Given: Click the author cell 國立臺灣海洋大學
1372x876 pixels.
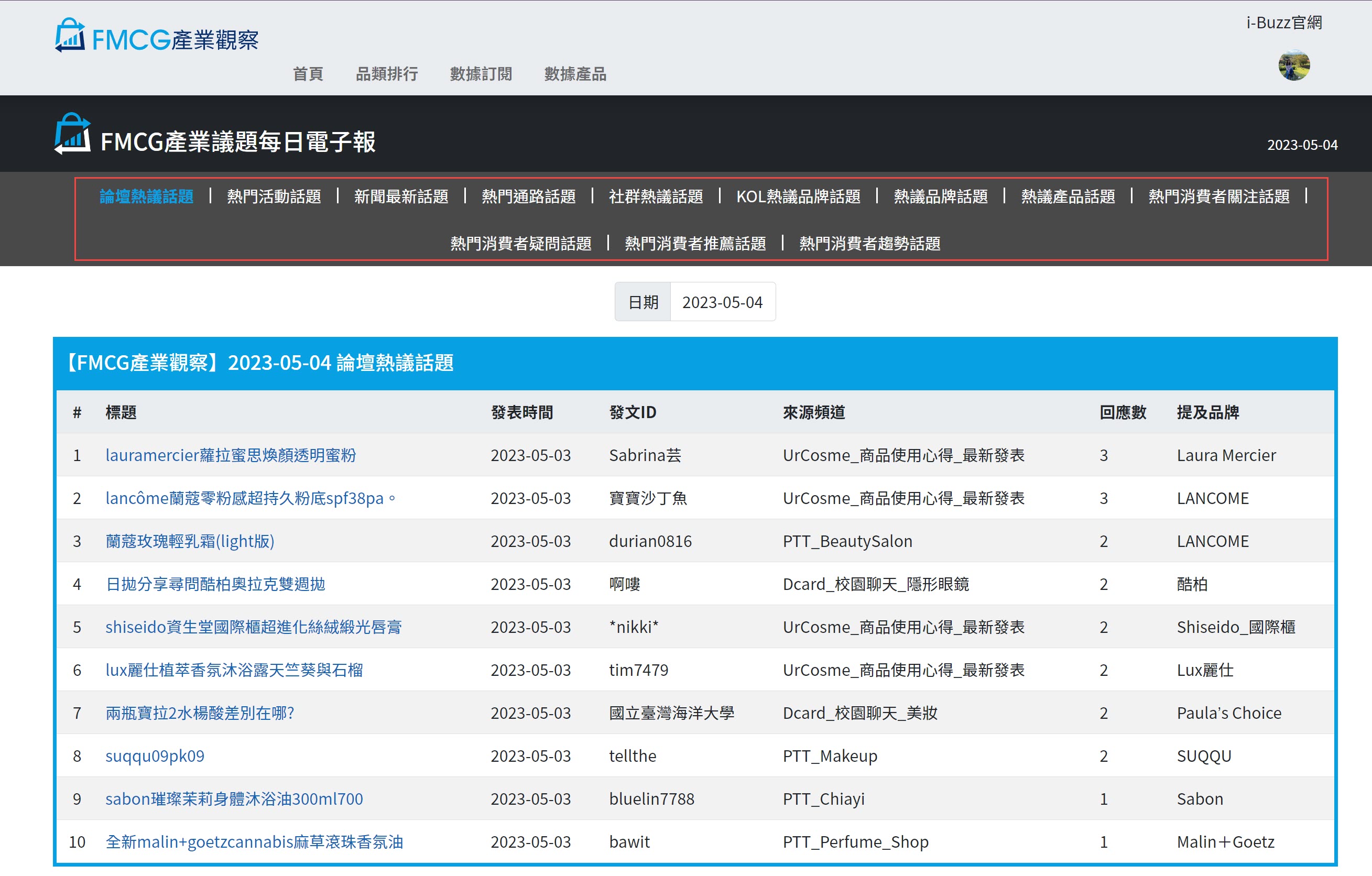Looking at the screenshot, I should click(x=672, y=713).
